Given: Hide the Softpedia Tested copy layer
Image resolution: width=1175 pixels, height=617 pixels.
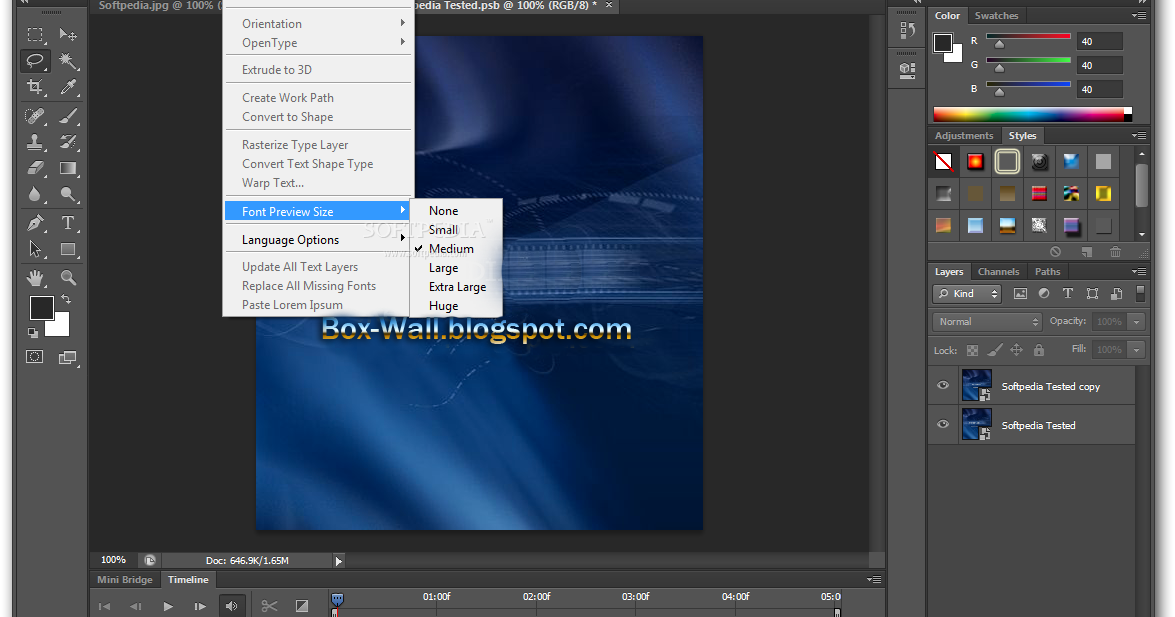Looking at the screenshot, I should [943, 385].
